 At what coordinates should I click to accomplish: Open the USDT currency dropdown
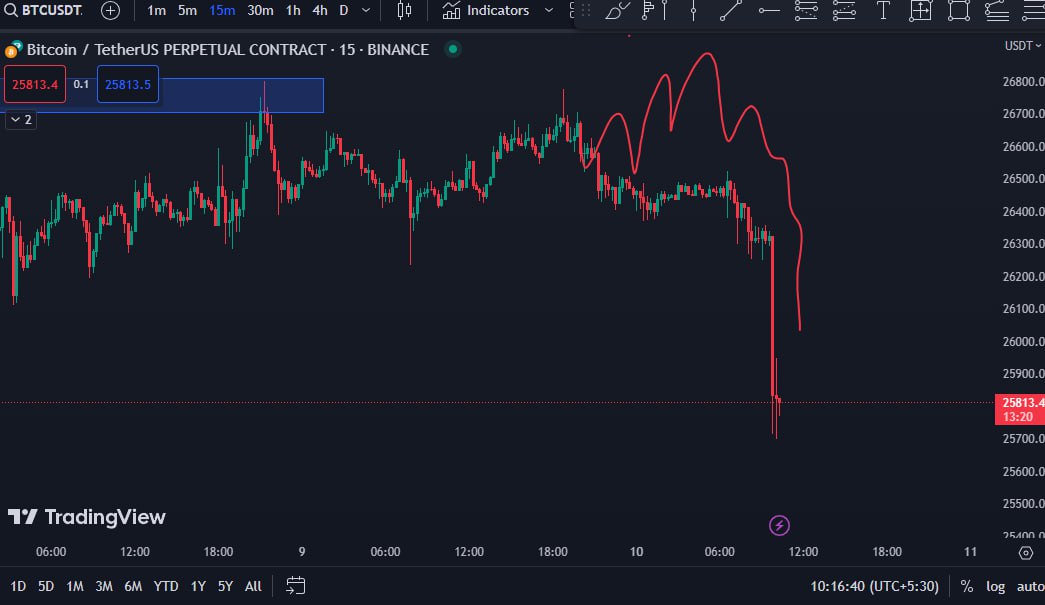pos(1022,45)
